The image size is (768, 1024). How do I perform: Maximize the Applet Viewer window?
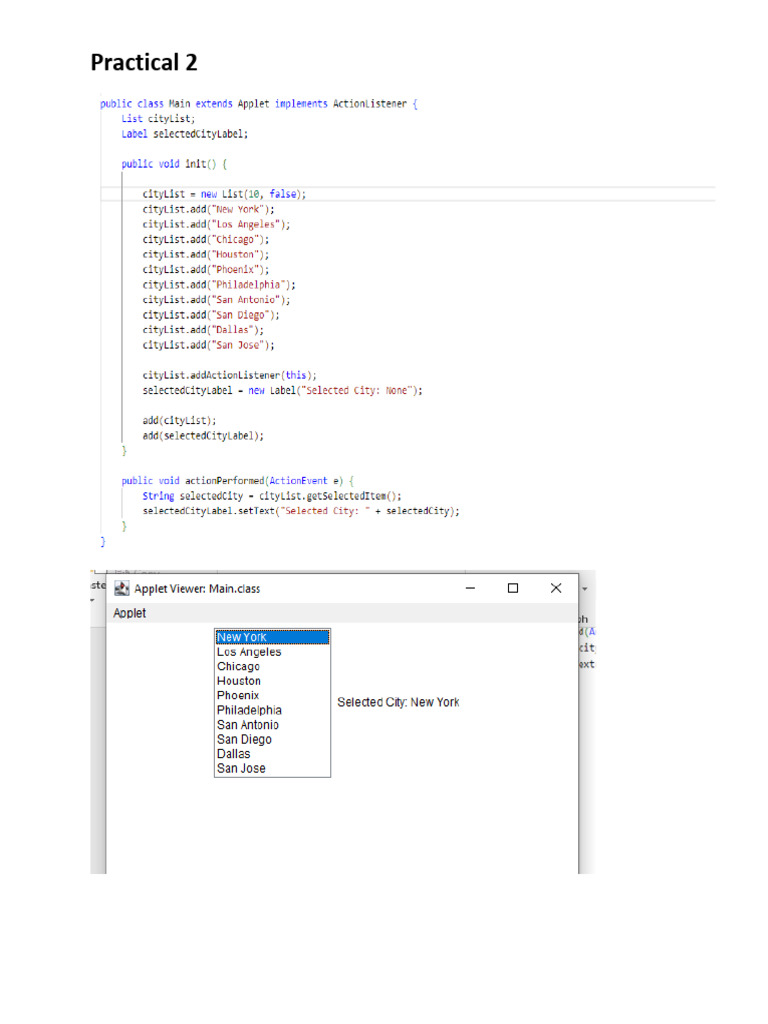point(513,589)
